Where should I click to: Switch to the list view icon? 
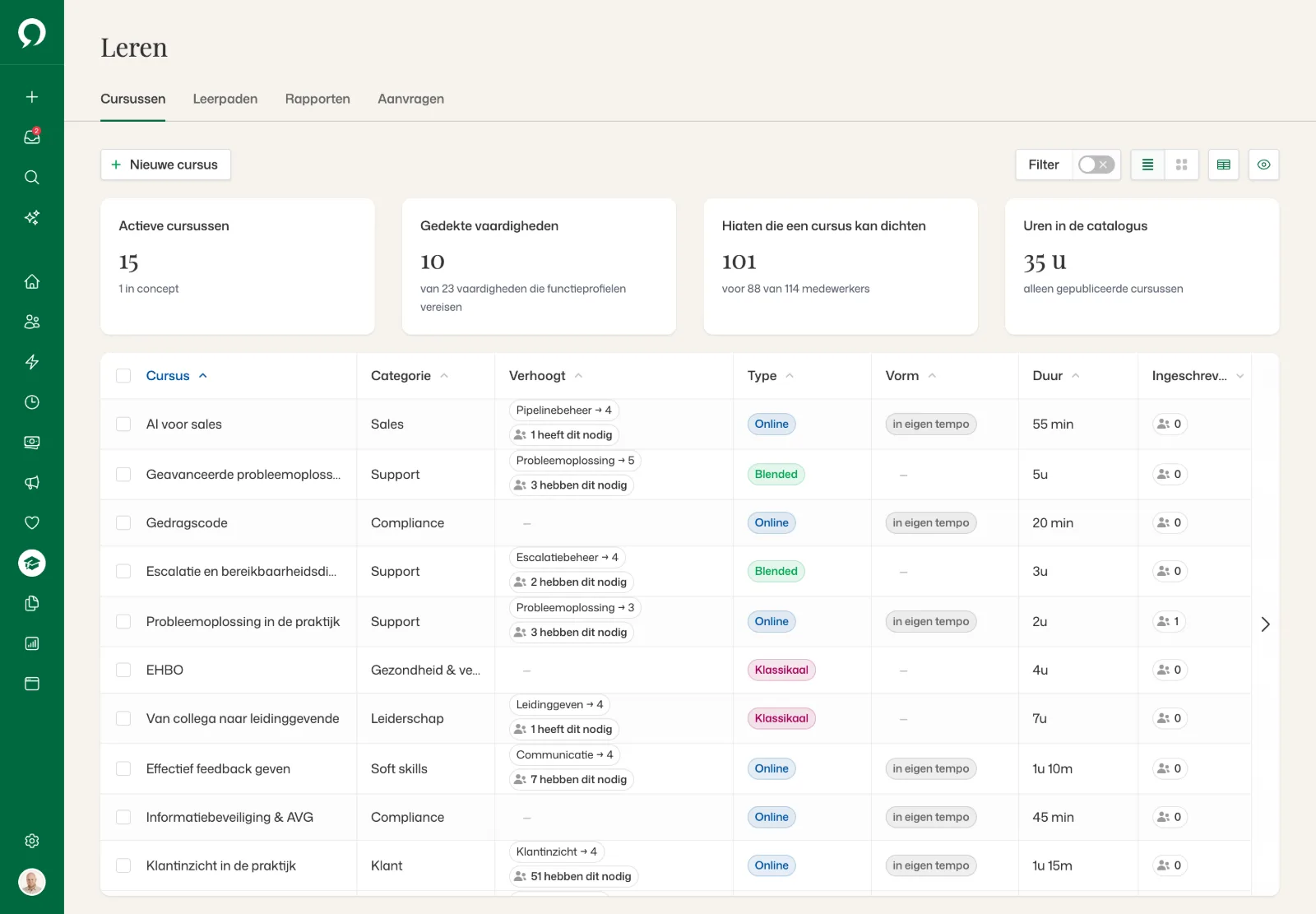coord(1147,165)
